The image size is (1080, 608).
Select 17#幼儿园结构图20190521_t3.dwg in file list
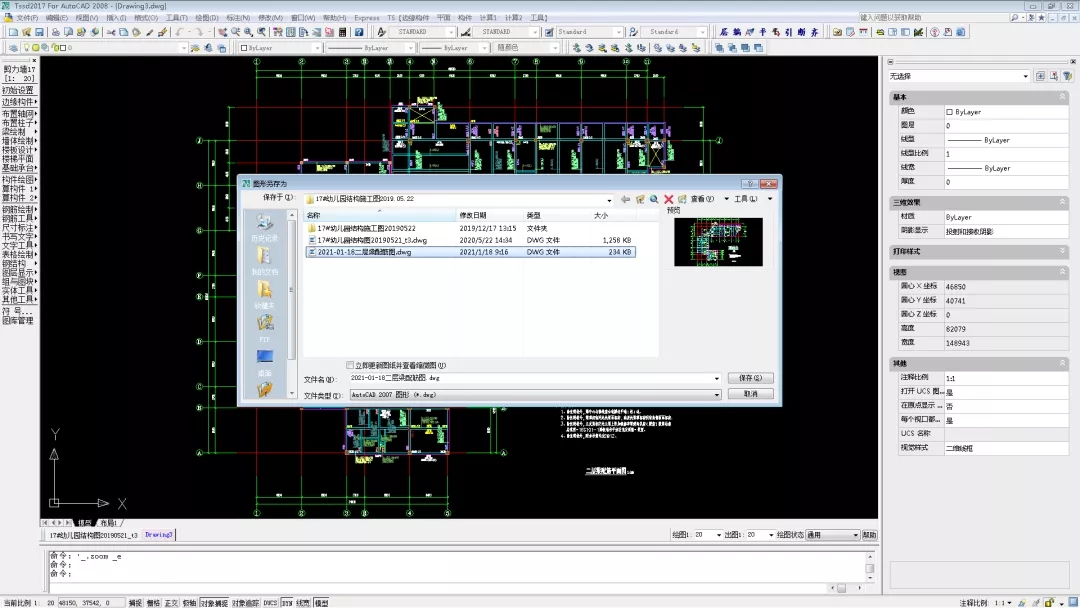click(372, 240)
